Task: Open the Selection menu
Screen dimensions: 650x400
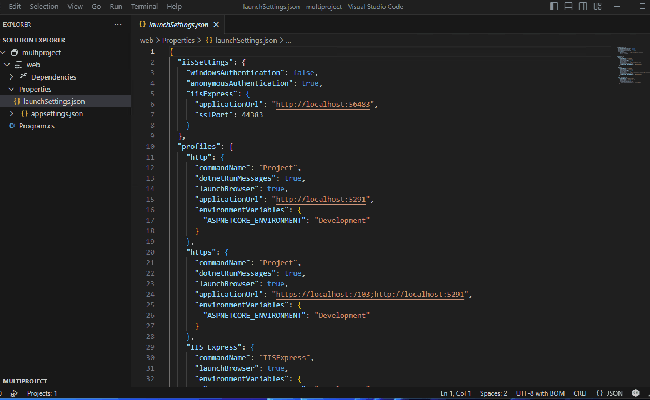Action: click(x=44, y=7)
